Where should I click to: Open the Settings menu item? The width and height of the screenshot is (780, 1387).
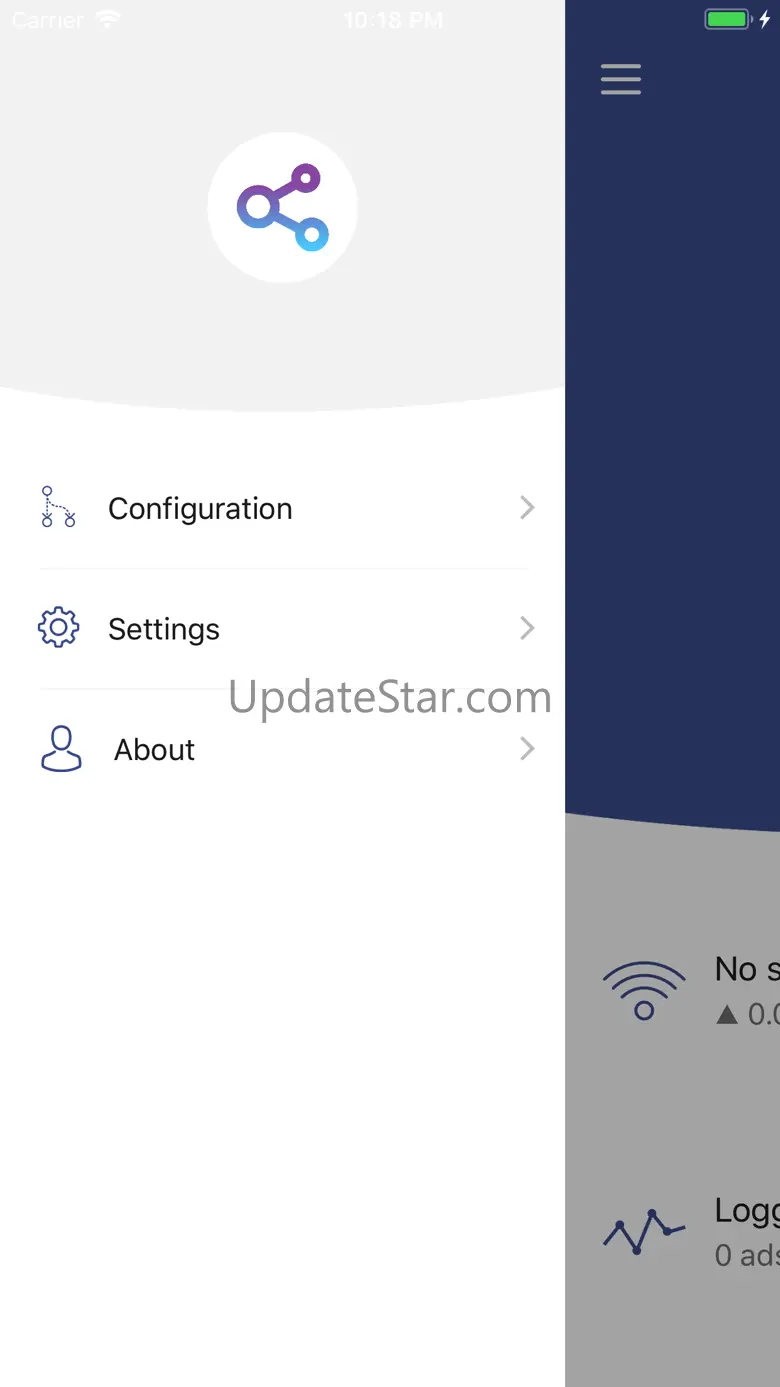point(283,628)
